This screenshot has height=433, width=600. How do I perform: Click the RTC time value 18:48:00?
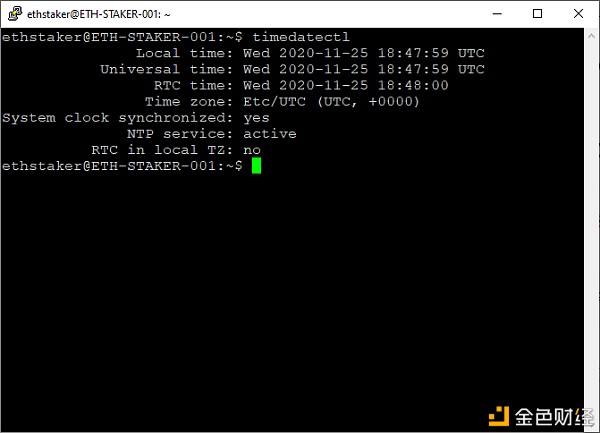[413, 85]
